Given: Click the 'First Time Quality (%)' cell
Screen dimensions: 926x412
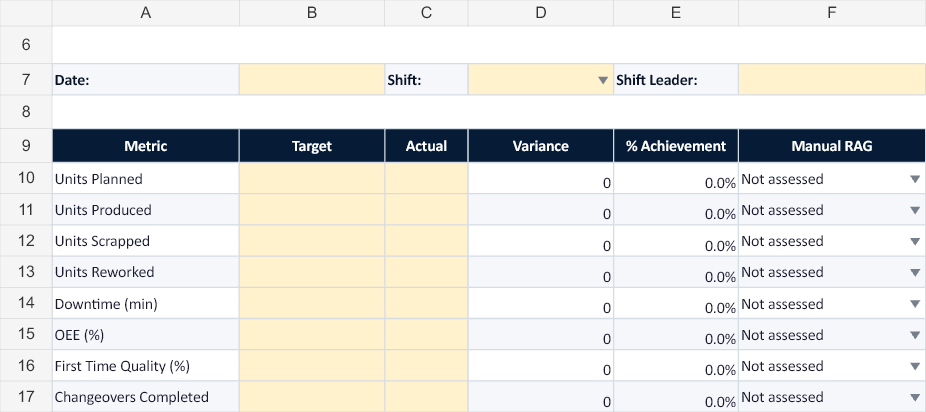Looking at the screenshot, I should [x=145, y=366].
